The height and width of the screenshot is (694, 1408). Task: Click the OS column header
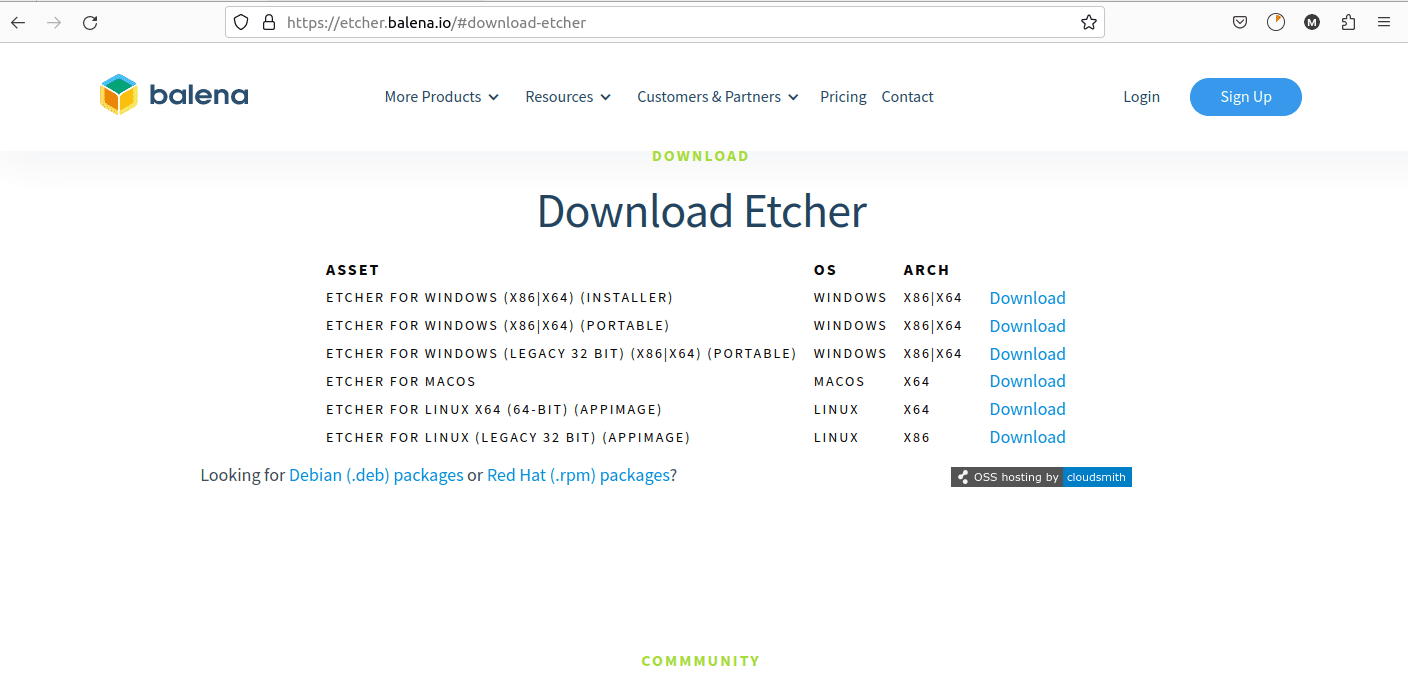[x=825, y=270]
